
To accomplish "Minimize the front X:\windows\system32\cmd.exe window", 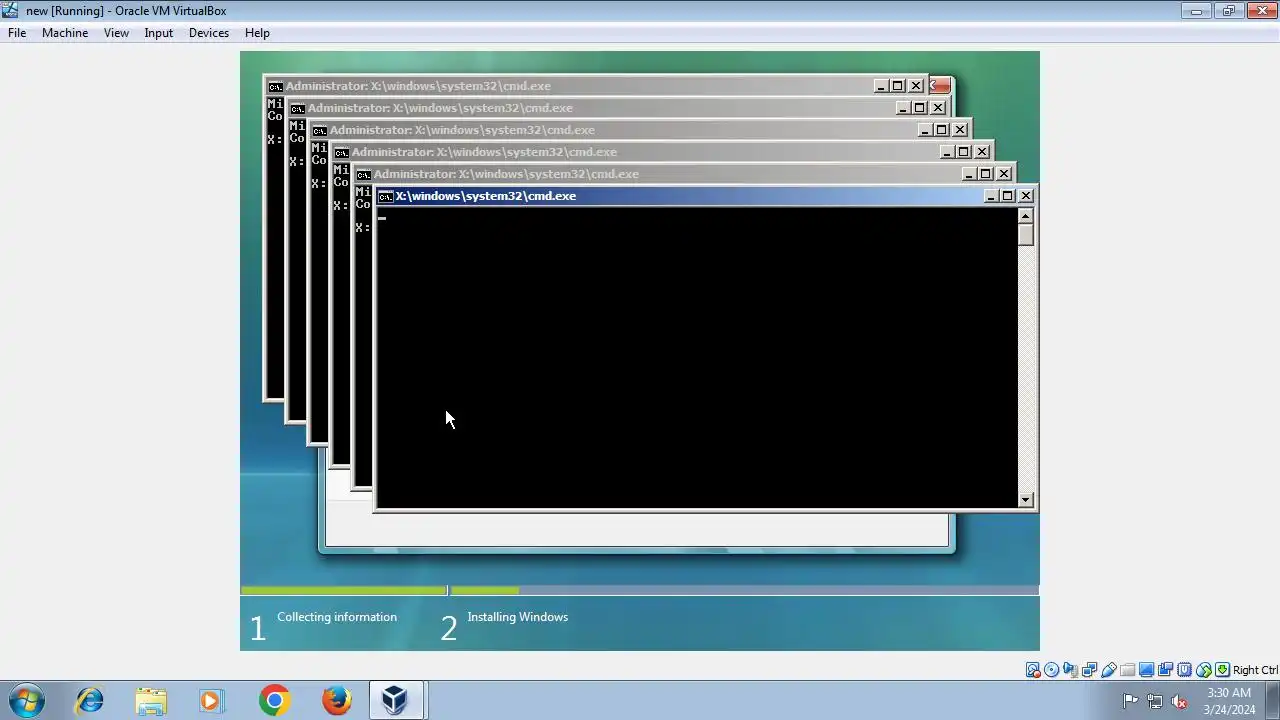I will 990,196.
